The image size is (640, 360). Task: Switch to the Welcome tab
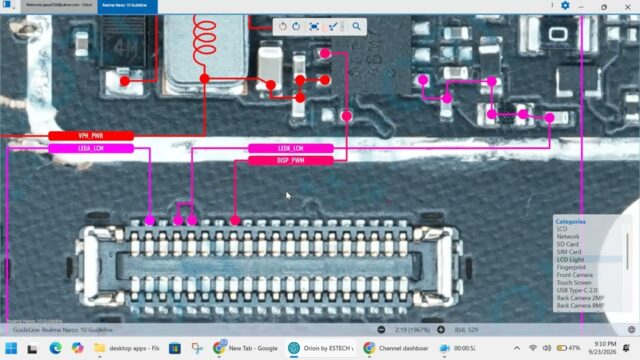tap(59, 5)
